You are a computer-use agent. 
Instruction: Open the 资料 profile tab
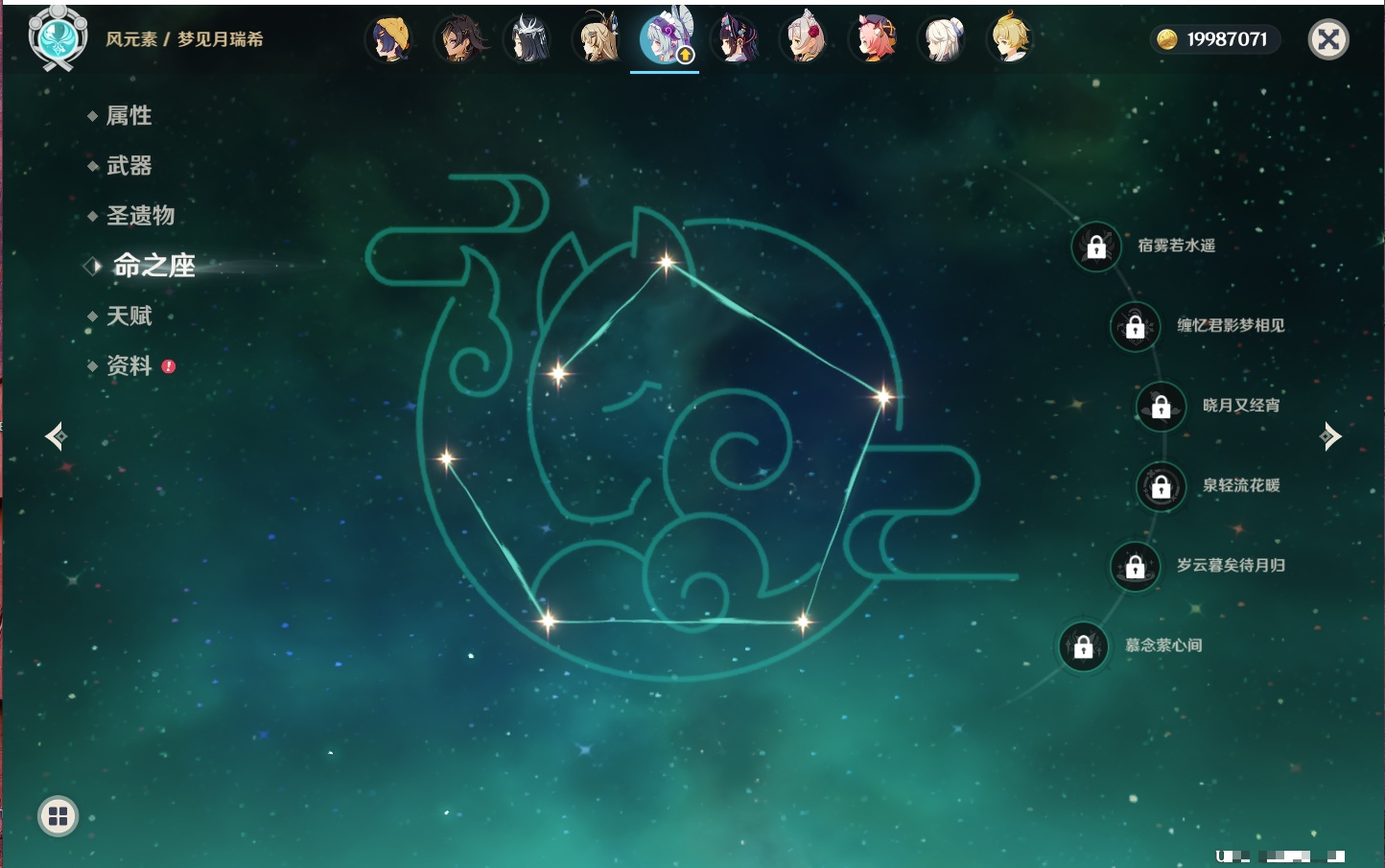pyautogui.click(x=129, y=365)
